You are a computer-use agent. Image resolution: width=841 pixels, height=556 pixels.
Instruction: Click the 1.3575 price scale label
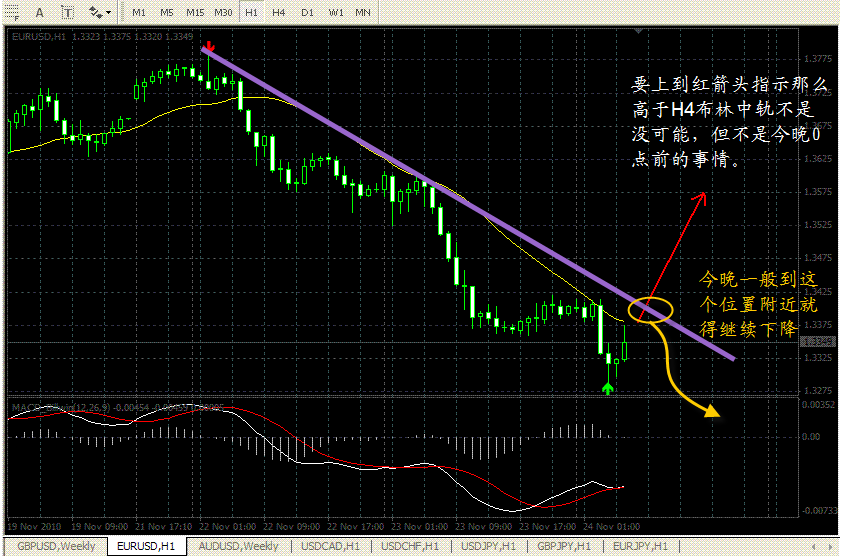pos(818,192)
